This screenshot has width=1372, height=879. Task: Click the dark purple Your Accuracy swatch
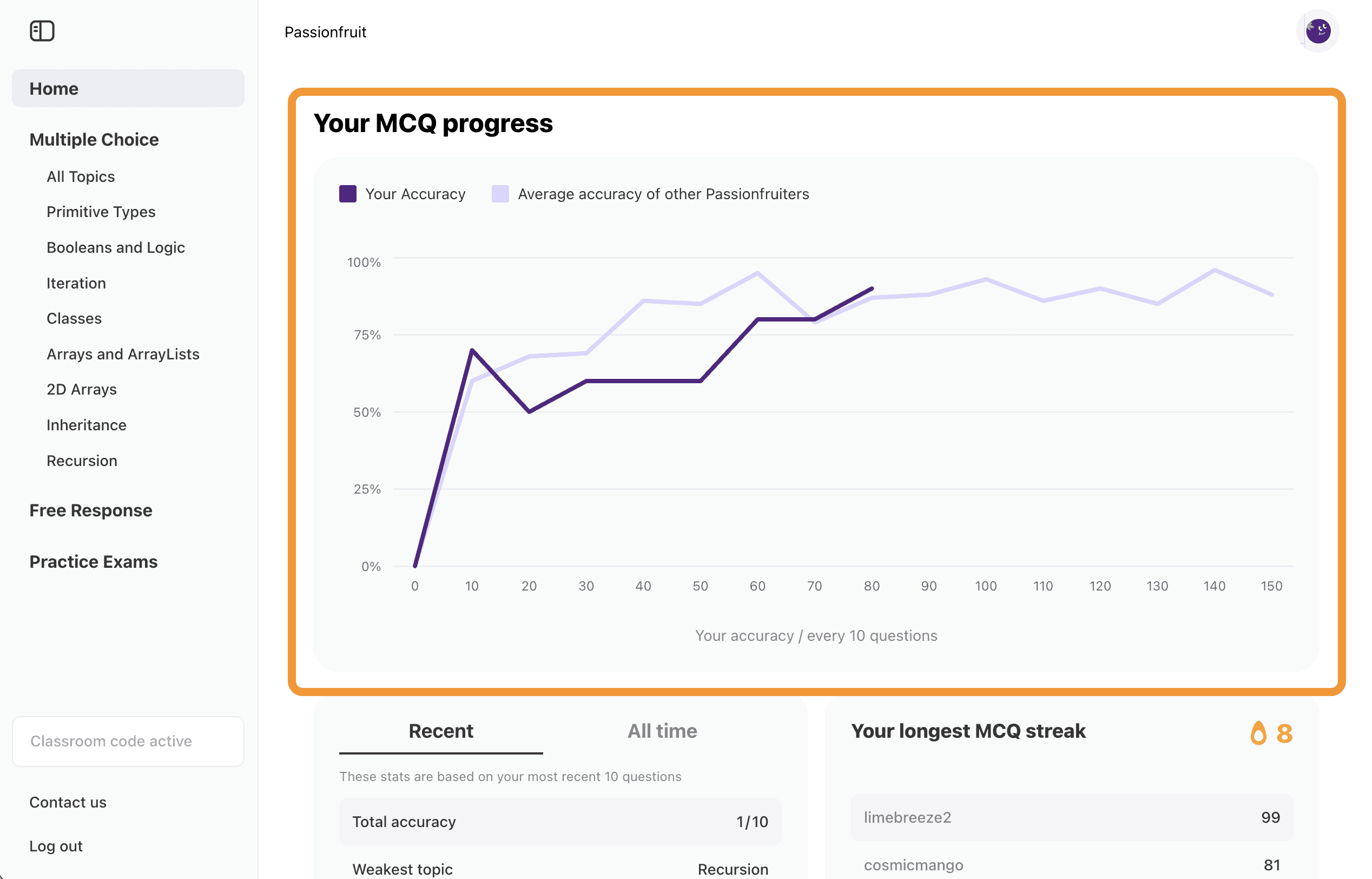click(347, 194)
